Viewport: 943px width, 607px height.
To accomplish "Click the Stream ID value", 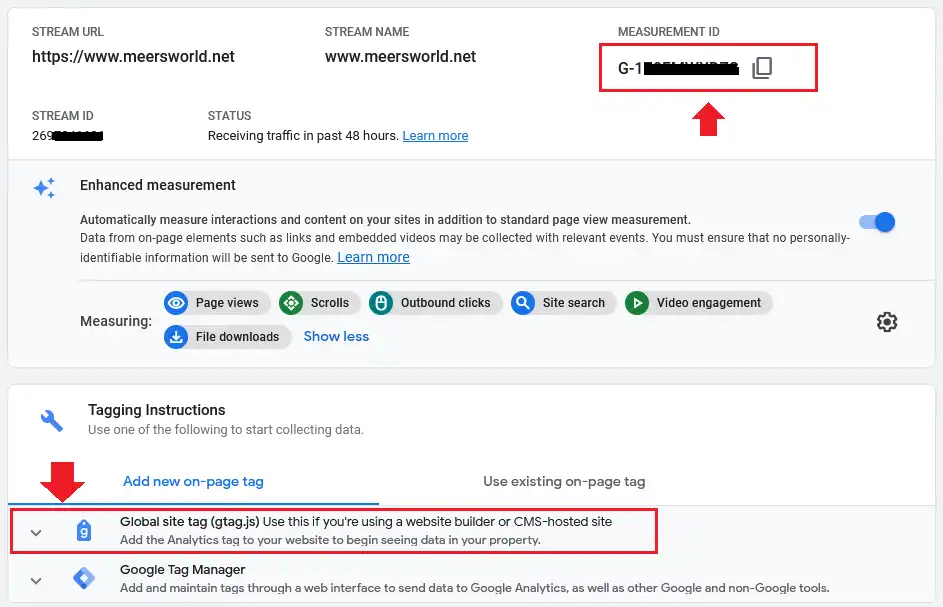I will click(x=67, y=135).
